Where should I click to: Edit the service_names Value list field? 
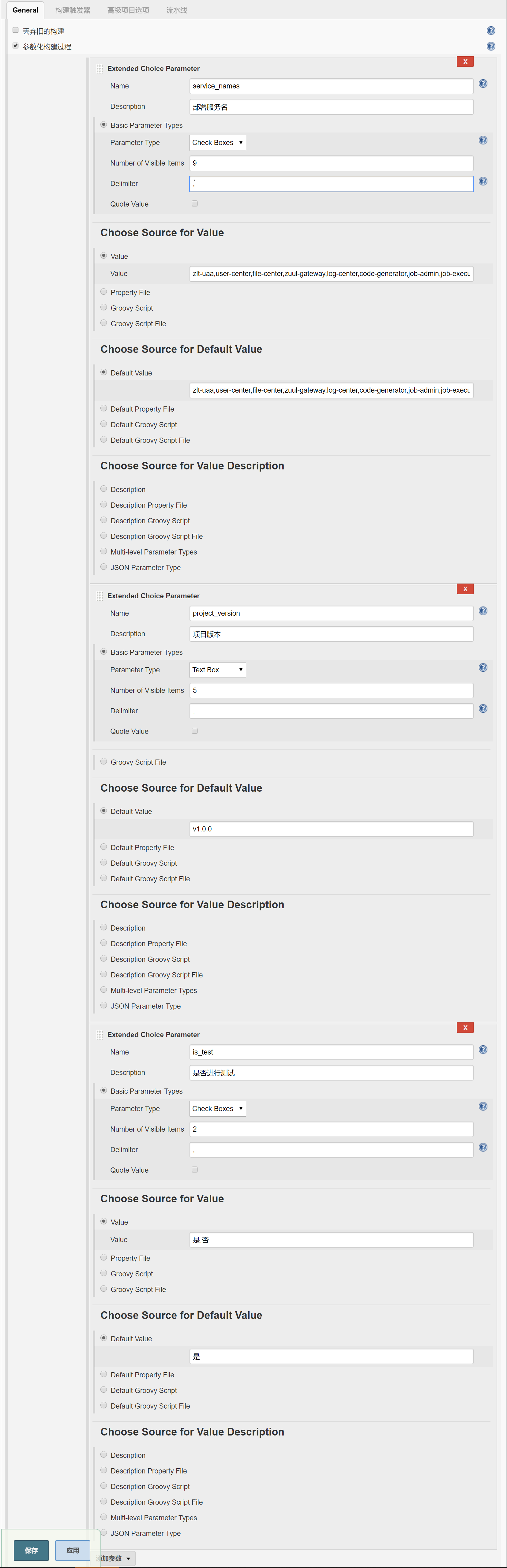[x=331, y=274]
